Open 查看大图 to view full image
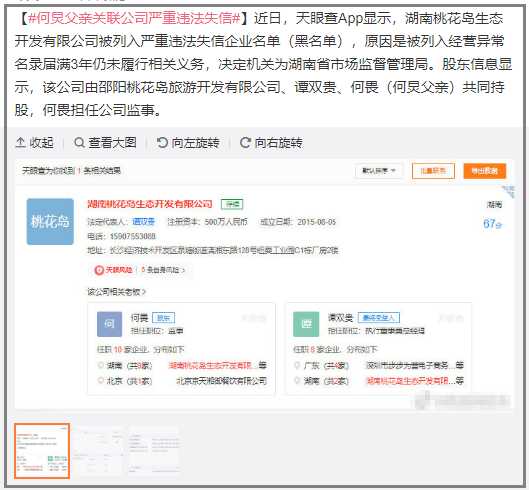This screenshot has height=490, width=529. pyautogui.click(x=105, y=143)
